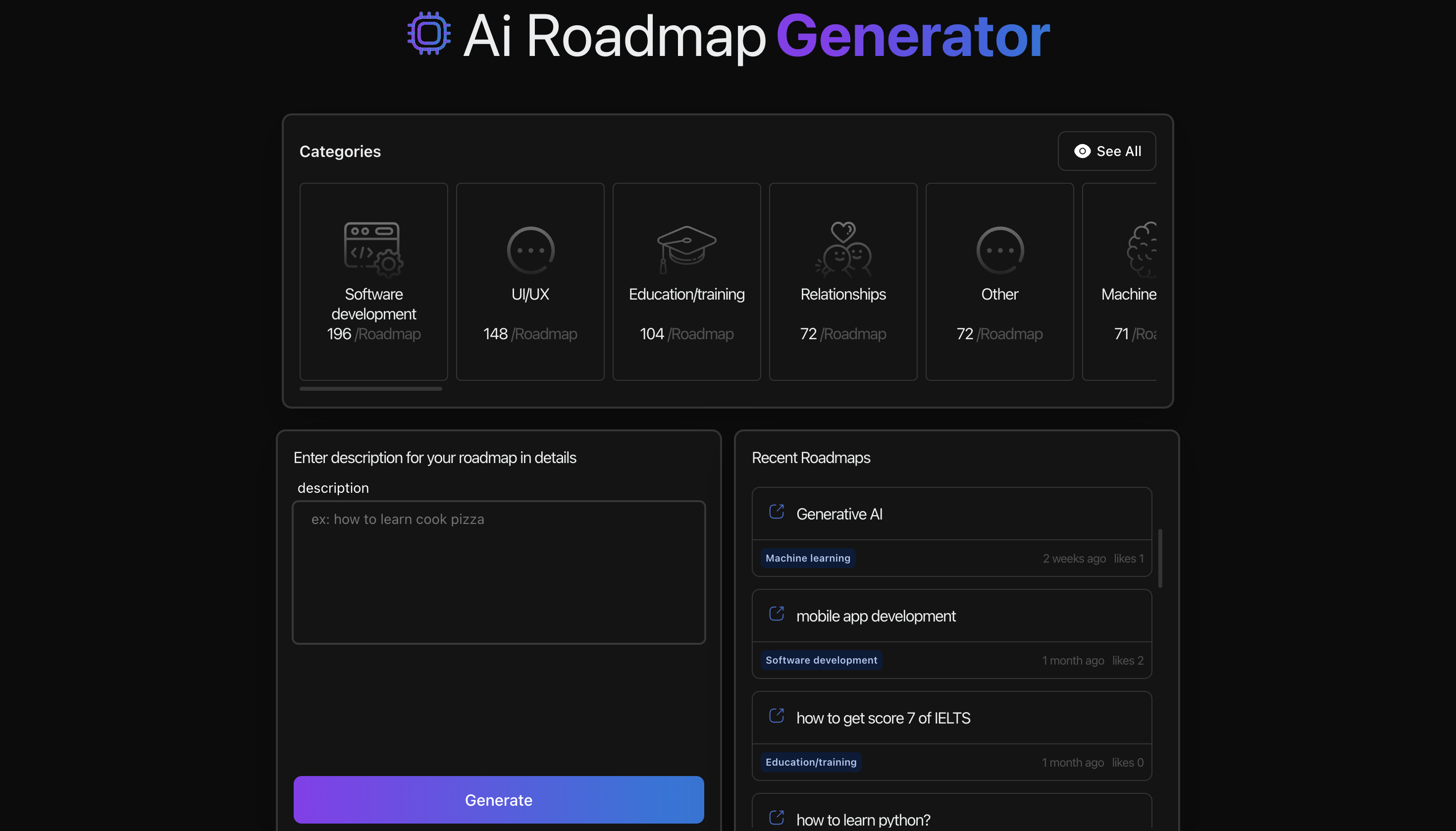The width and height of the screenshot is (1456, 831).
Task: Click the Education/training tag badge
Action: [x=811, y=763]
